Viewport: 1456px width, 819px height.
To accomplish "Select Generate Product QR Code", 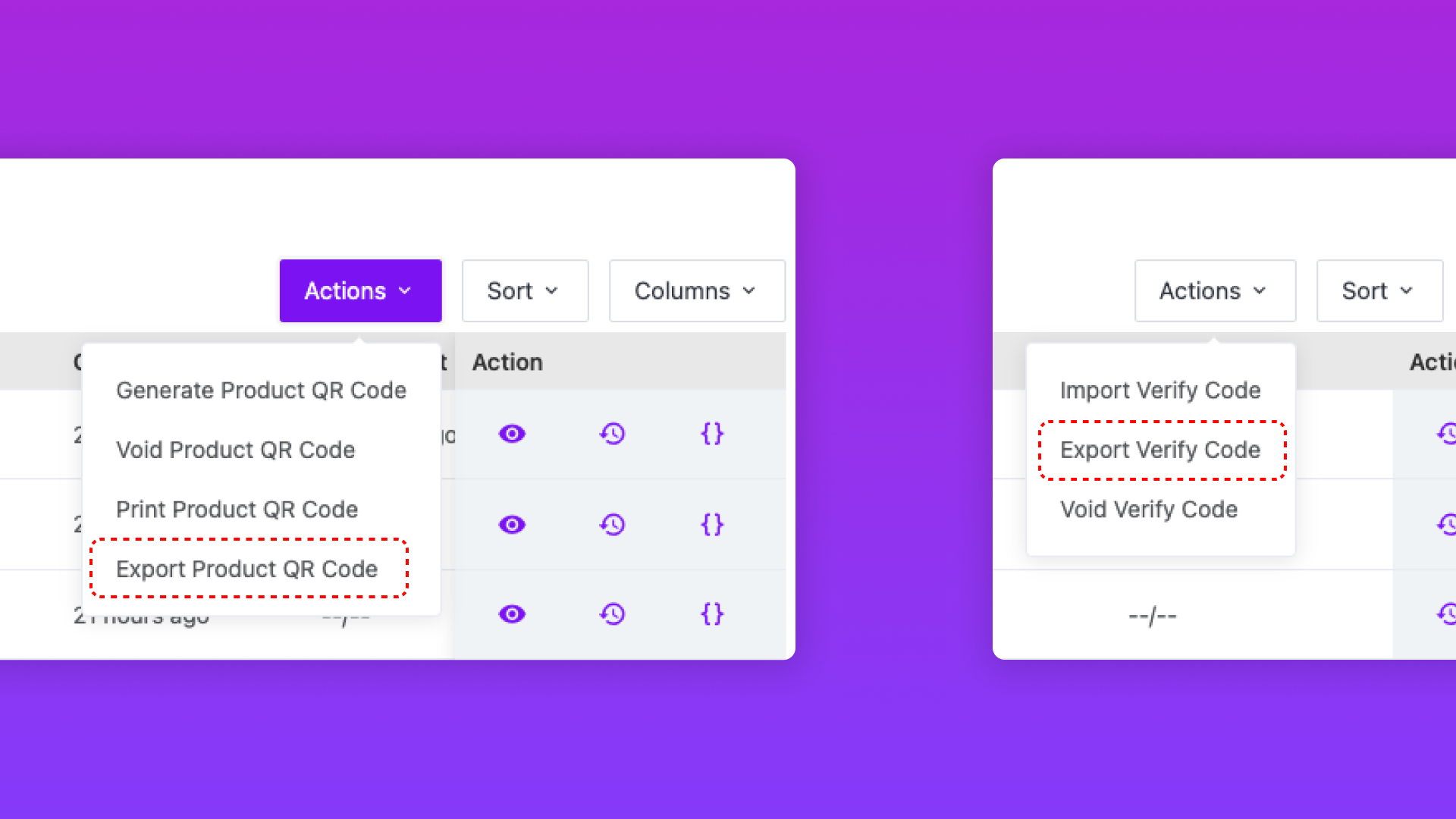I will pos(261,391).
